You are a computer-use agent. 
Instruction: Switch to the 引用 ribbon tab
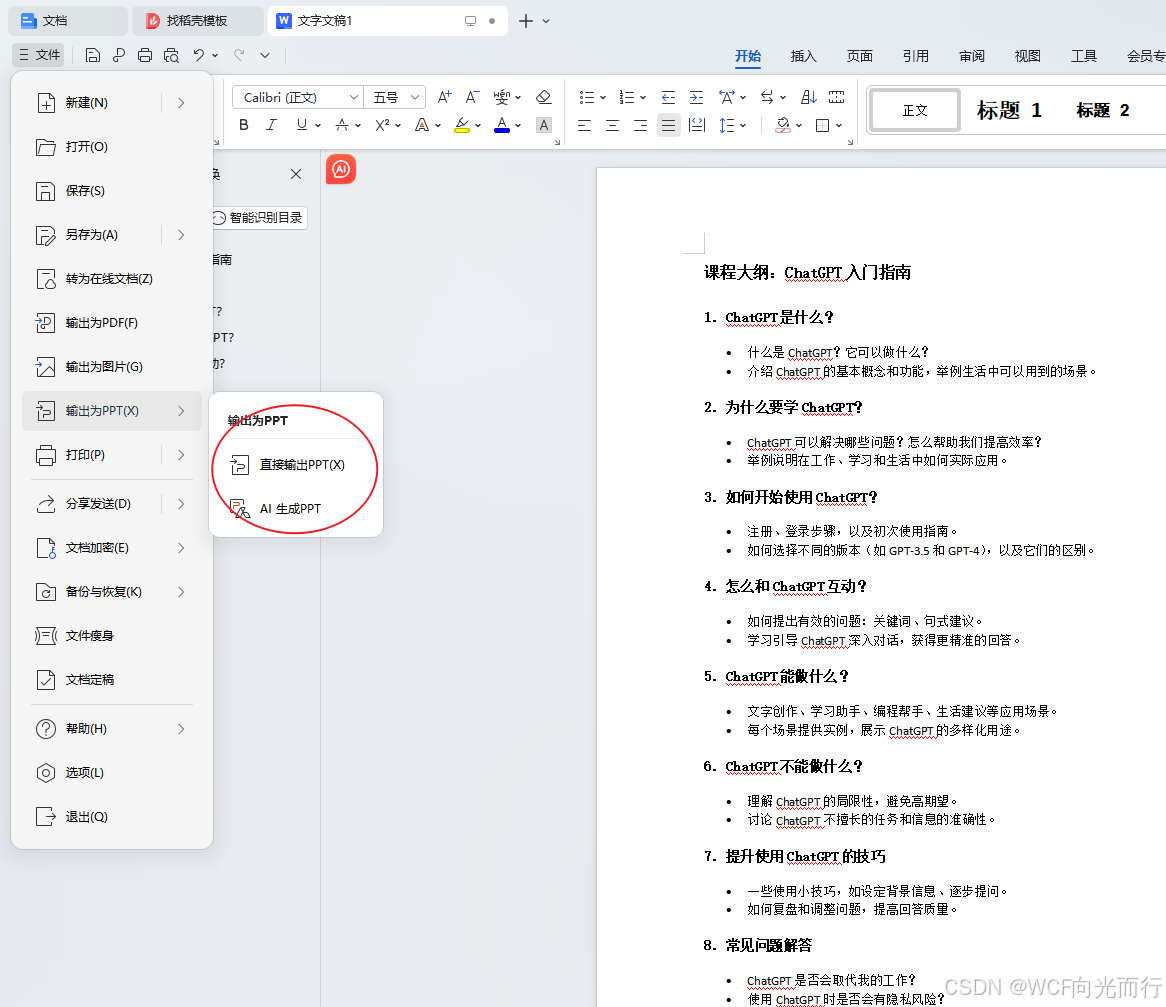915,56
